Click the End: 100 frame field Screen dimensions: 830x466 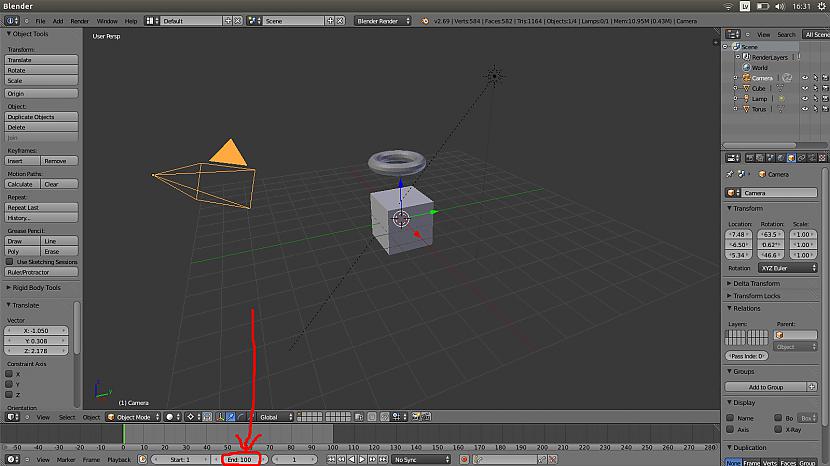240,459
